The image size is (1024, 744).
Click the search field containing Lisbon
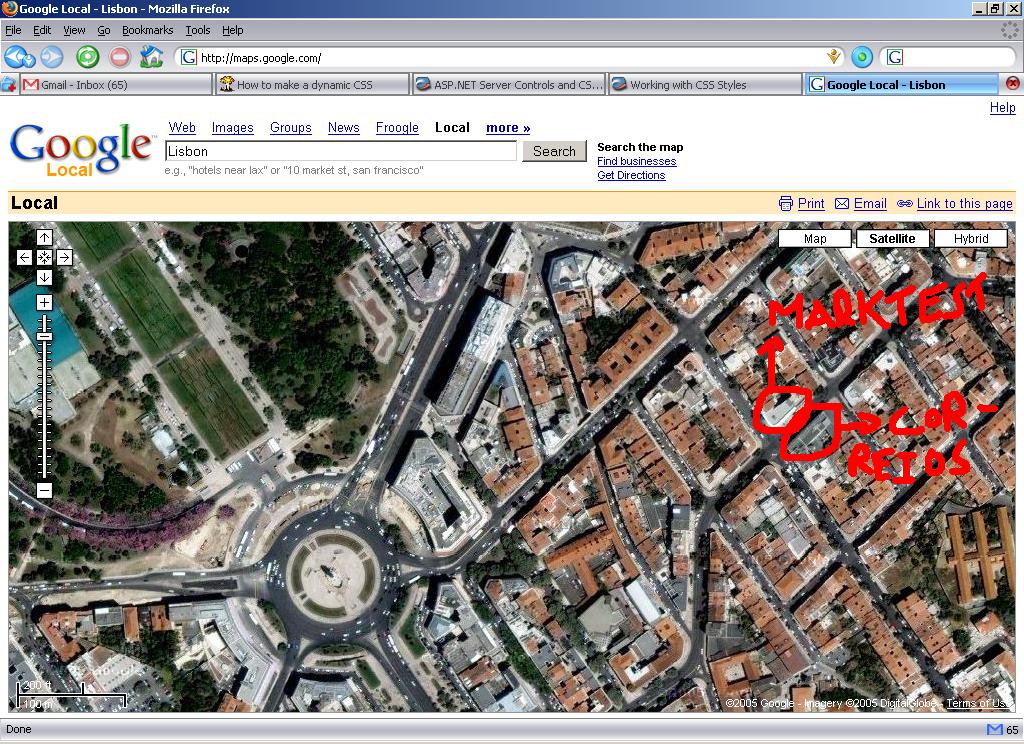point(341,151)
